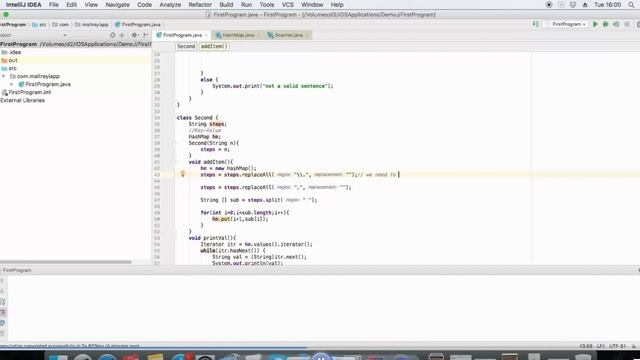Click the FirstProgram.java breadcrumb in the navigation bar
640x360 pixels.
(138, 24)
